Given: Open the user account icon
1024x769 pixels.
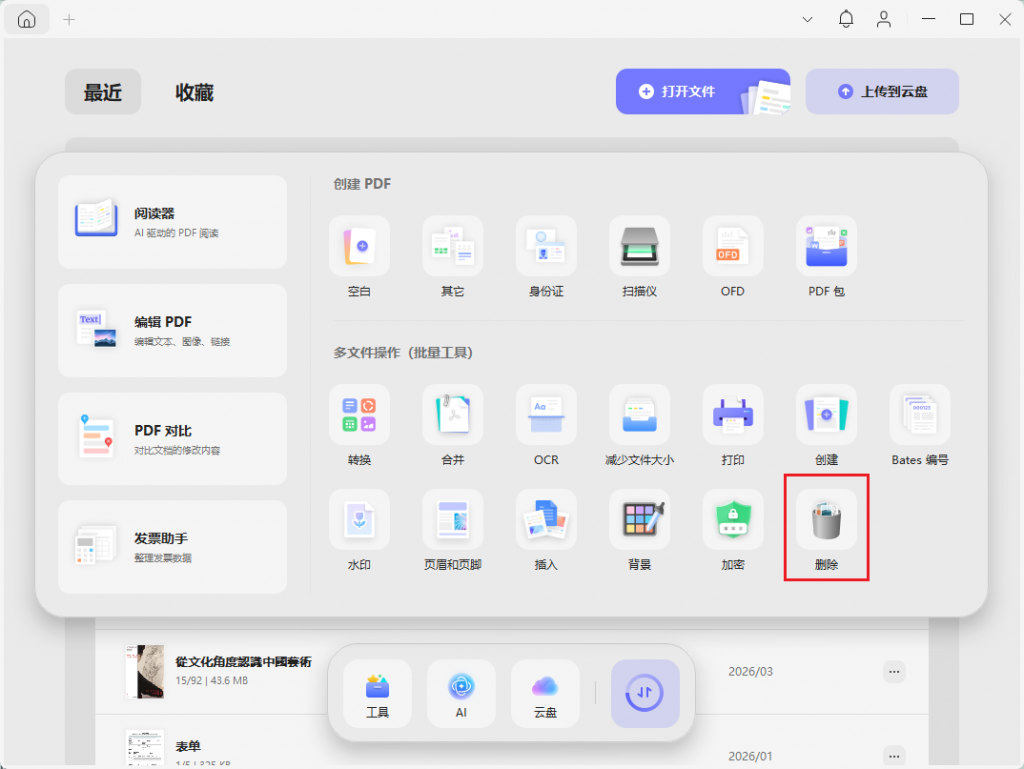Looking at the screenshot, I should tap(884, 20).
